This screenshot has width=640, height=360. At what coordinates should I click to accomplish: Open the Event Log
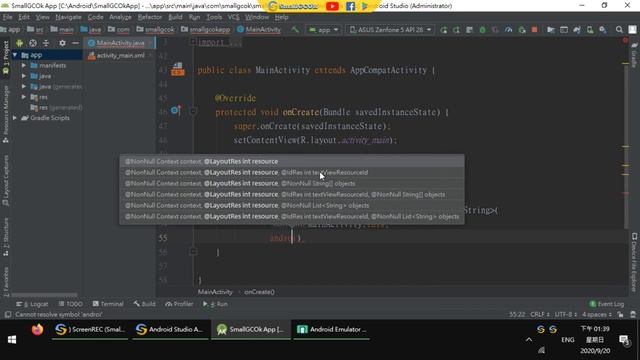tap(607, 304)
